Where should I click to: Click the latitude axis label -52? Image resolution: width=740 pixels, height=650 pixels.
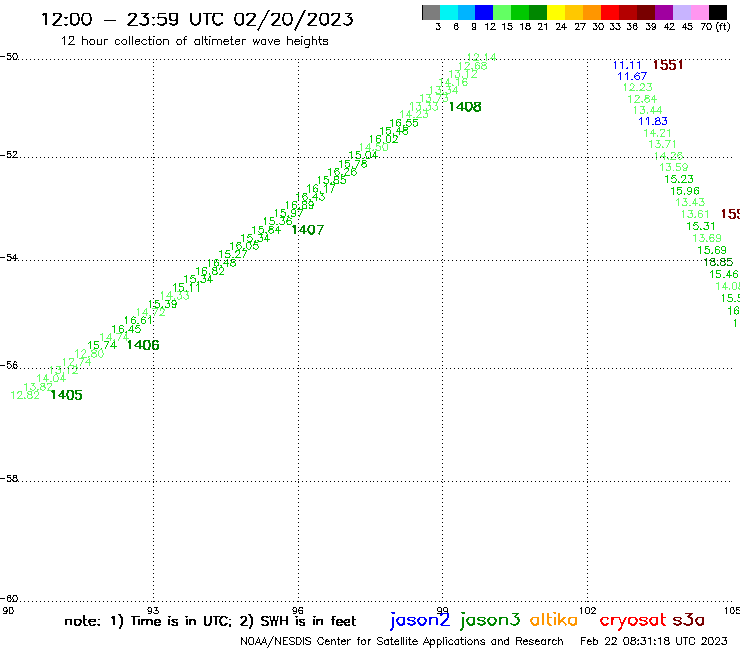pos(9,155)
